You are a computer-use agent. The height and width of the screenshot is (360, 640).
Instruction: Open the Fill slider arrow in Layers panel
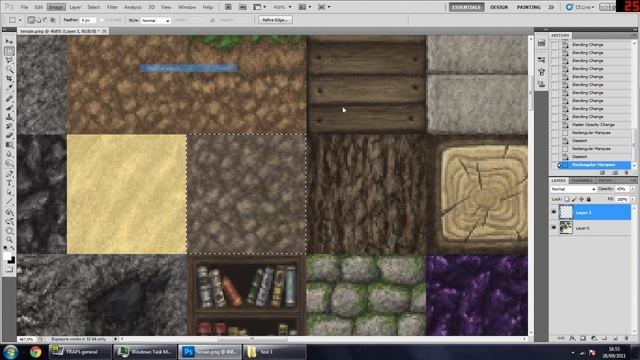coord(633,199)
